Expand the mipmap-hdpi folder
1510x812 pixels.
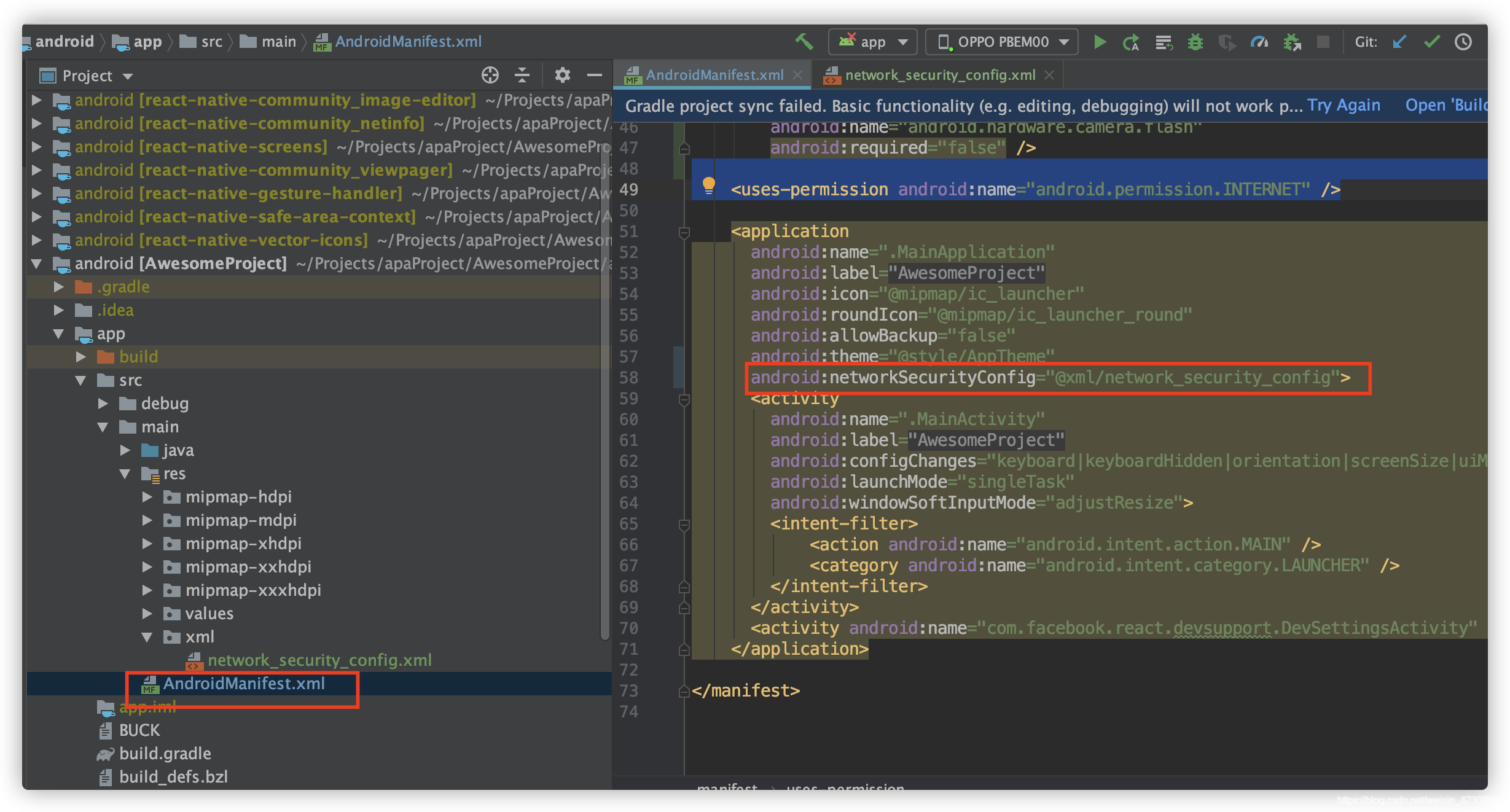pyautogui.click(x=147, y=497)
